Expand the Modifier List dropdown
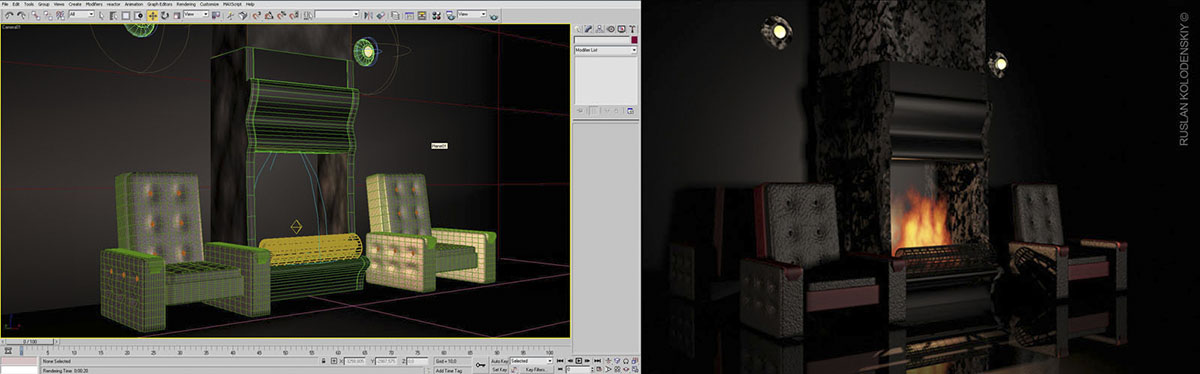 [x=606, y=49]
